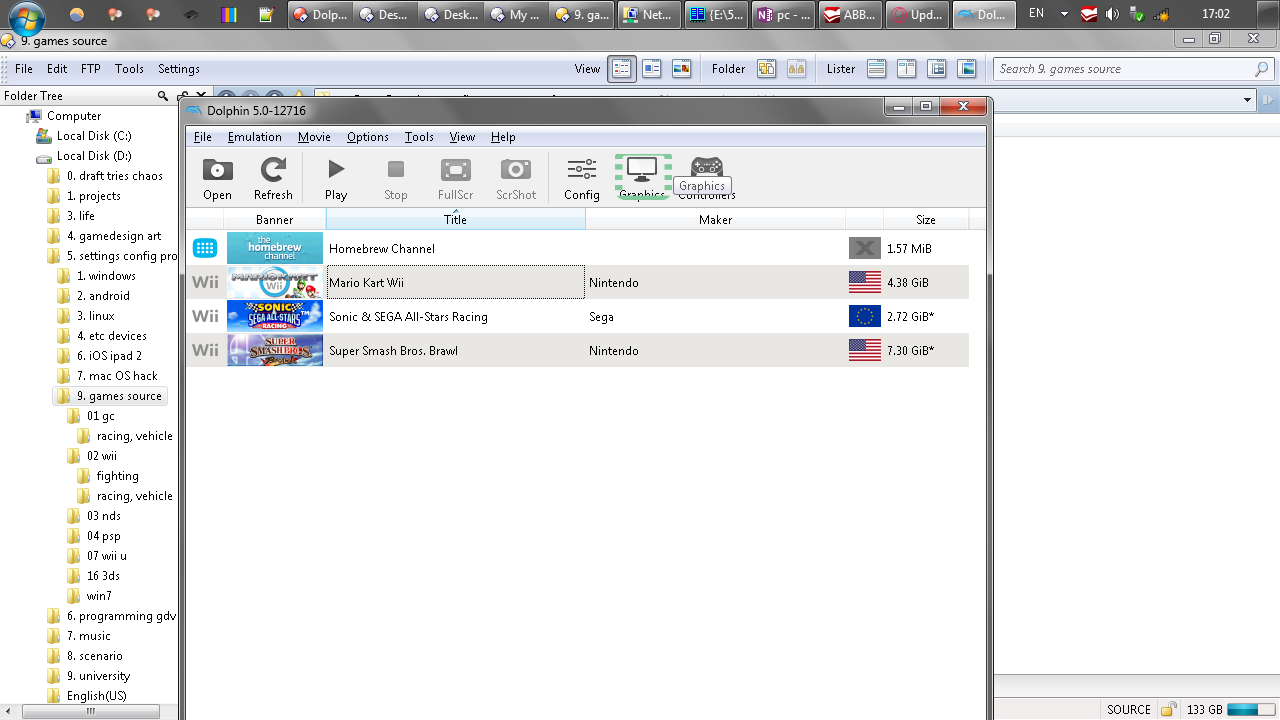The width and height of the screenshot is (1280, 720).
Task: Switch to thumbnails view mode icon
Action: tap(682, 69)
